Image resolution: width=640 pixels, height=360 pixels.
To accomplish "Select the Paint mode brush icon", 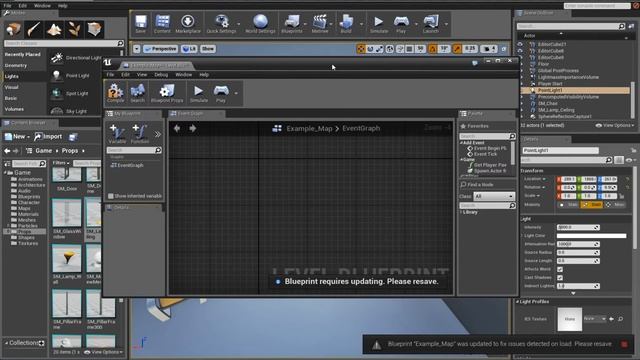I will [33, 29].
